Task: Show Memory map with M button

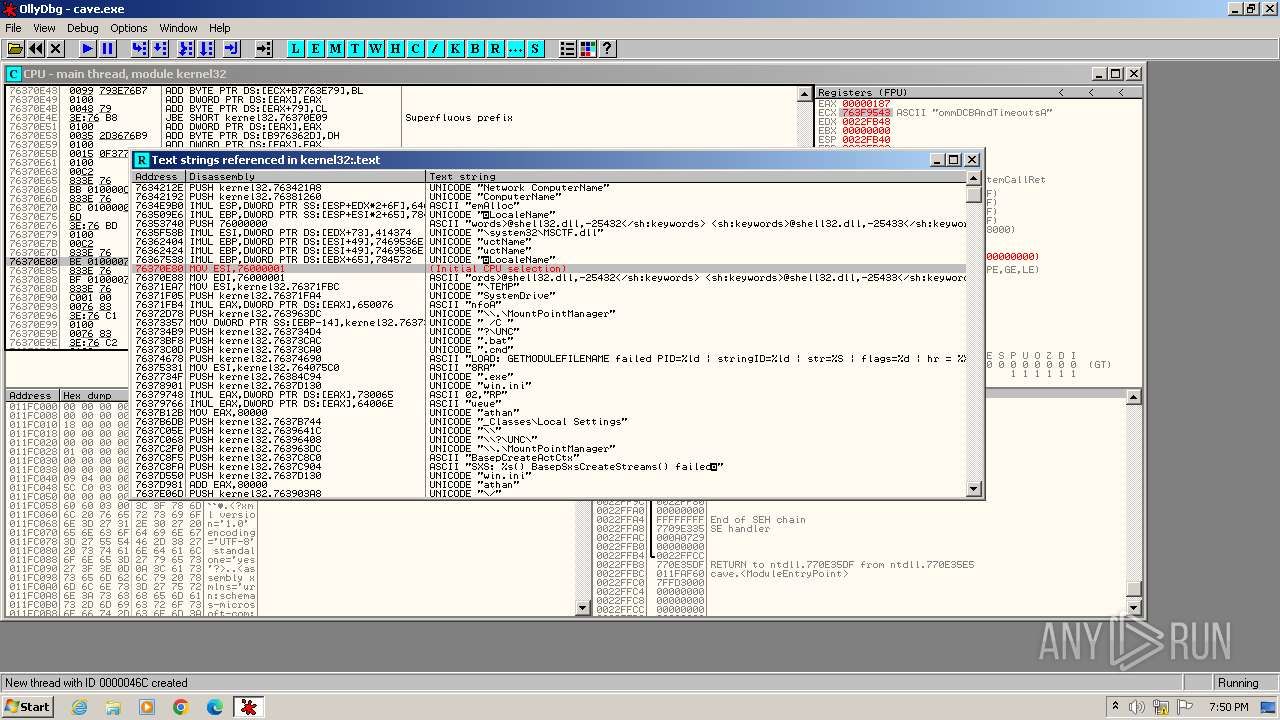Action: pos(336,48)
